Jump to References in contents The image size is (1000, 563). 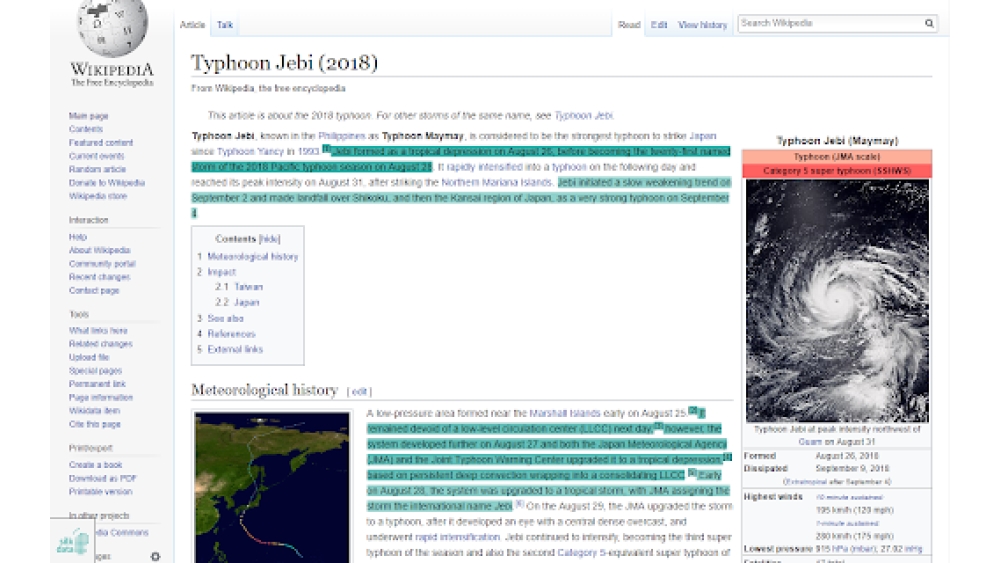231,334
